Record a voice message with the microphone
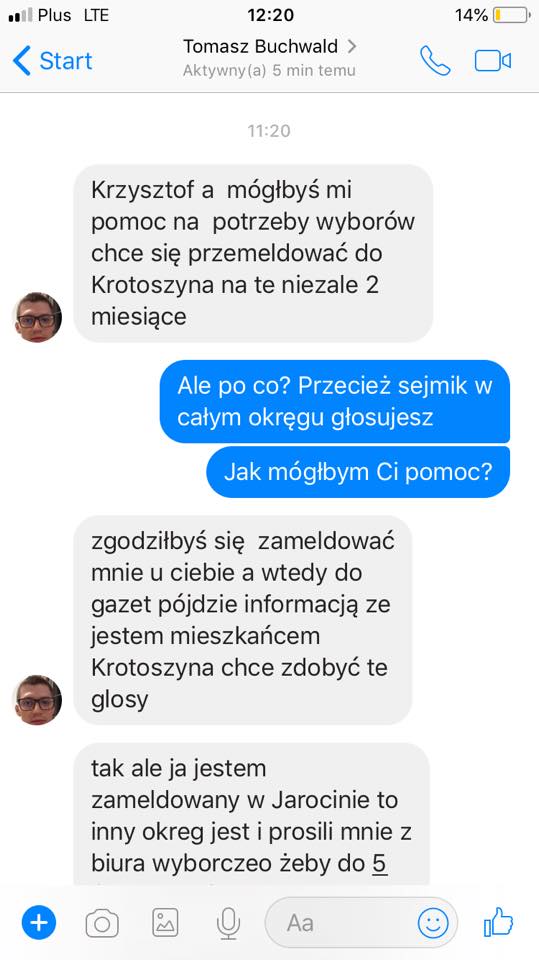This screenshot has height=960, width=539. (228, 923)
